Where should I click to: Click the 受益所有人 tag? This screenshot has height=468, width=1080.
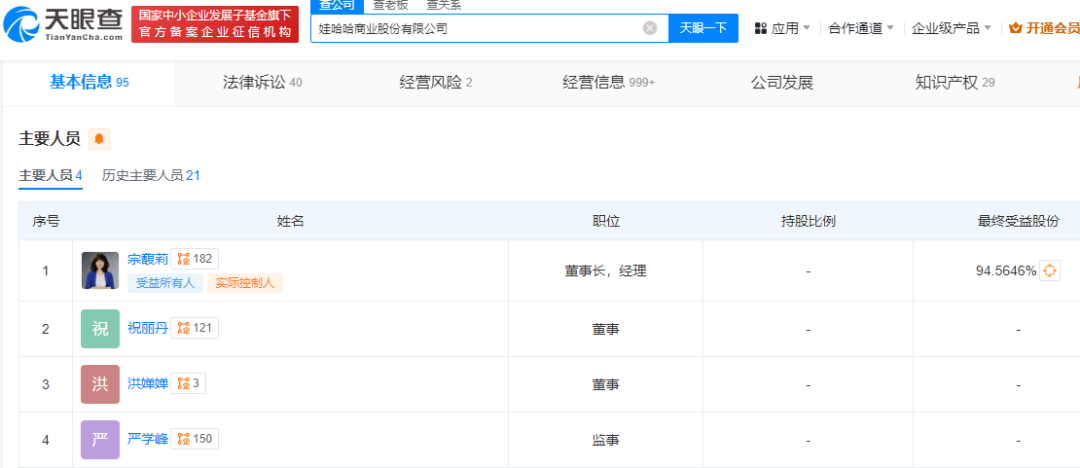pyautogui.click(x=165, y=283)
